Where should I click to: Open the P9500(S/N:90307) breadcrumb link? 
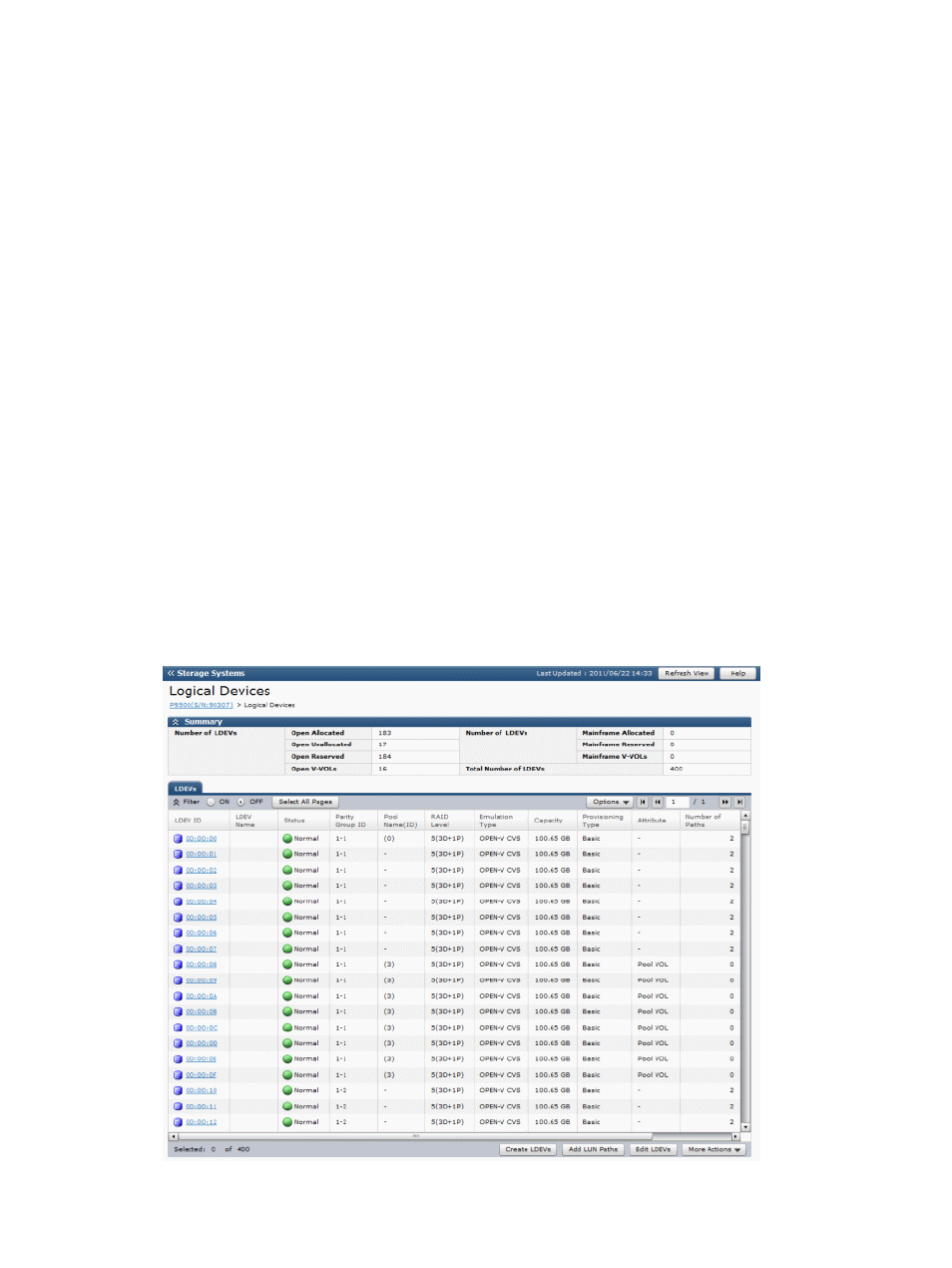pos(201,705)
